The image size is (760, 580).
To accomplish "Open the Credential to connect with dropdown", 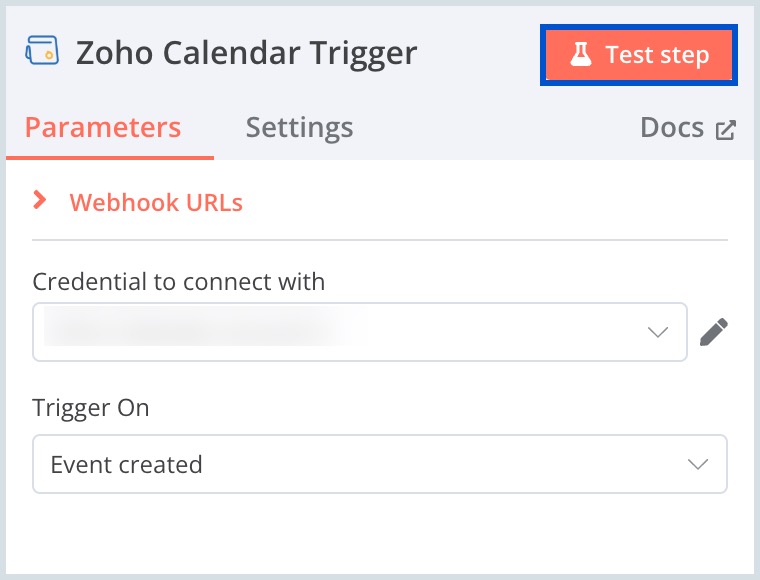I will click(360, 332).
